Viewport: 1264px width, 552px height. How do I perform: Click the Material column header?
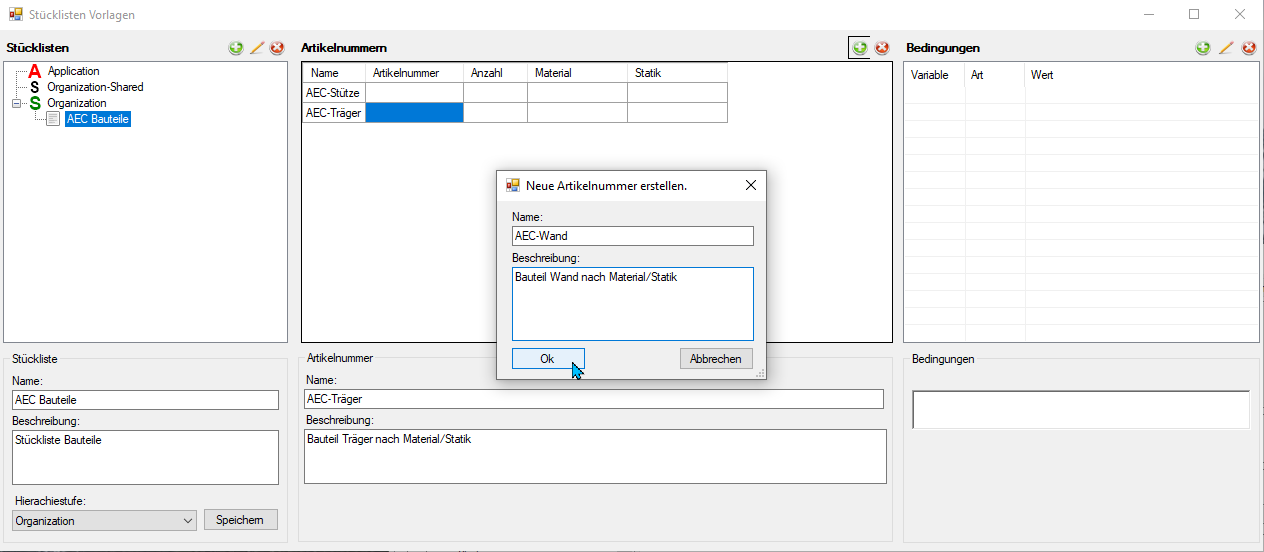578,73
